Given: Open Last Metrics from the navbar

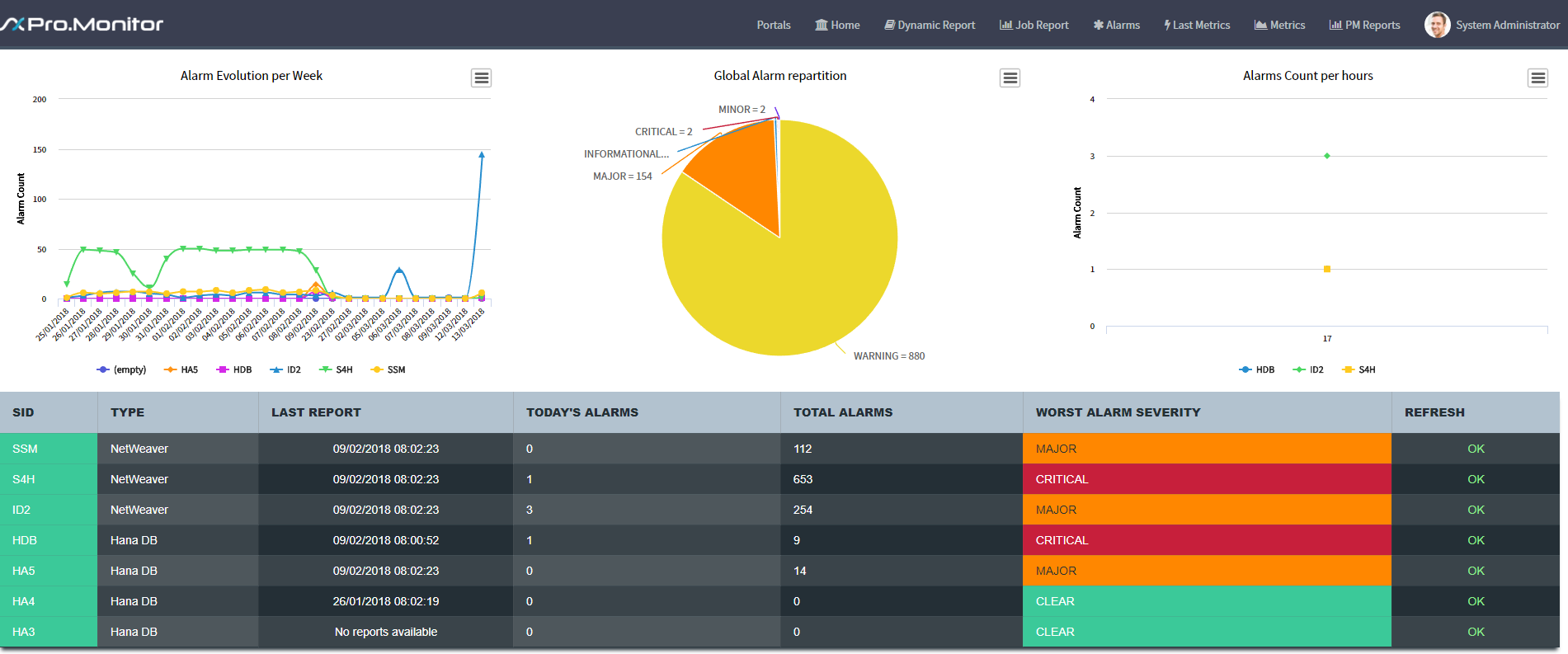Looking at the screenshot, I should [1197, 26].
